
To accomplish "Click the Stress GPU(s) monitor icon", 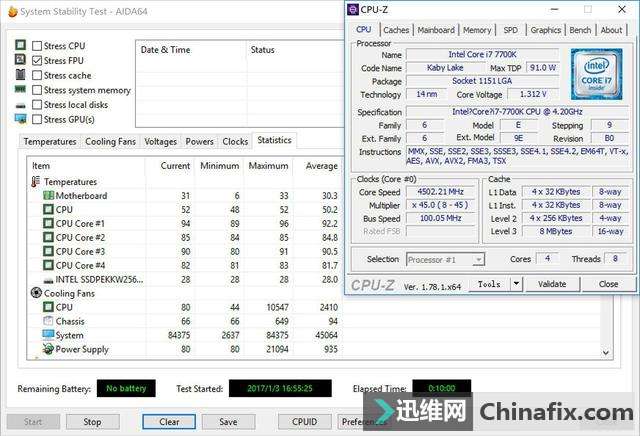I will [20, 119].
